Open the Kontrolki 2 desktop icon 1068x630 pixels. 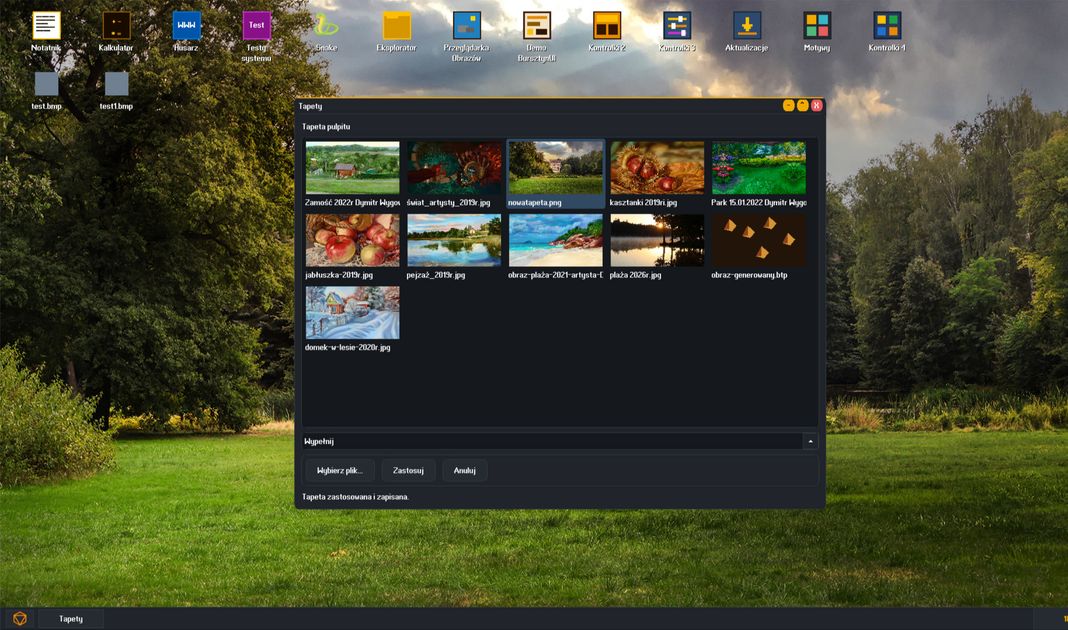point(607,26)
